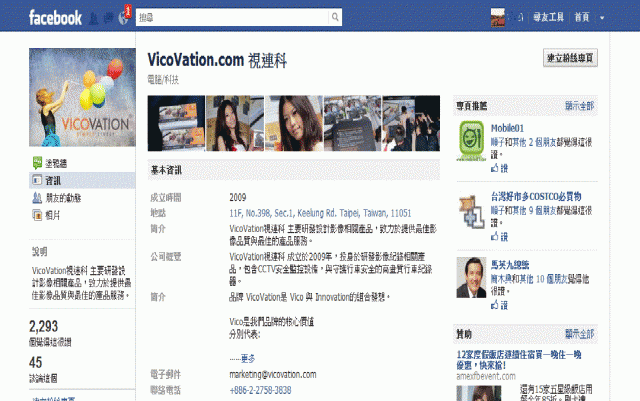The image size is (640, 401).
Task: Open hotel ad headline 12家度假飯店
Action: [x=519, y=360]
